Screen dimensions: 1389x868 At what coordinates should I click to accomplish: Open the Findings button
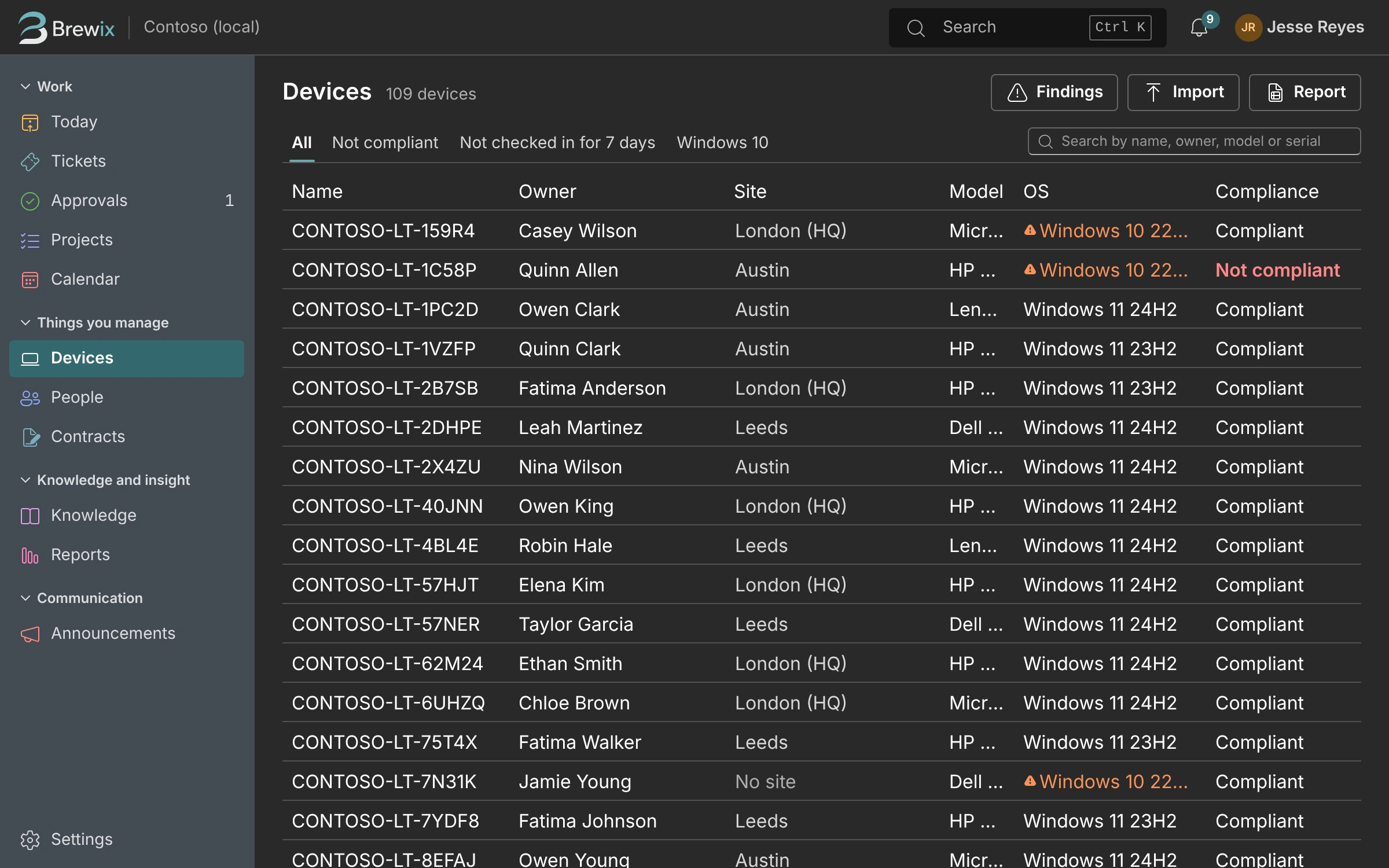[x=1054, y=92]
